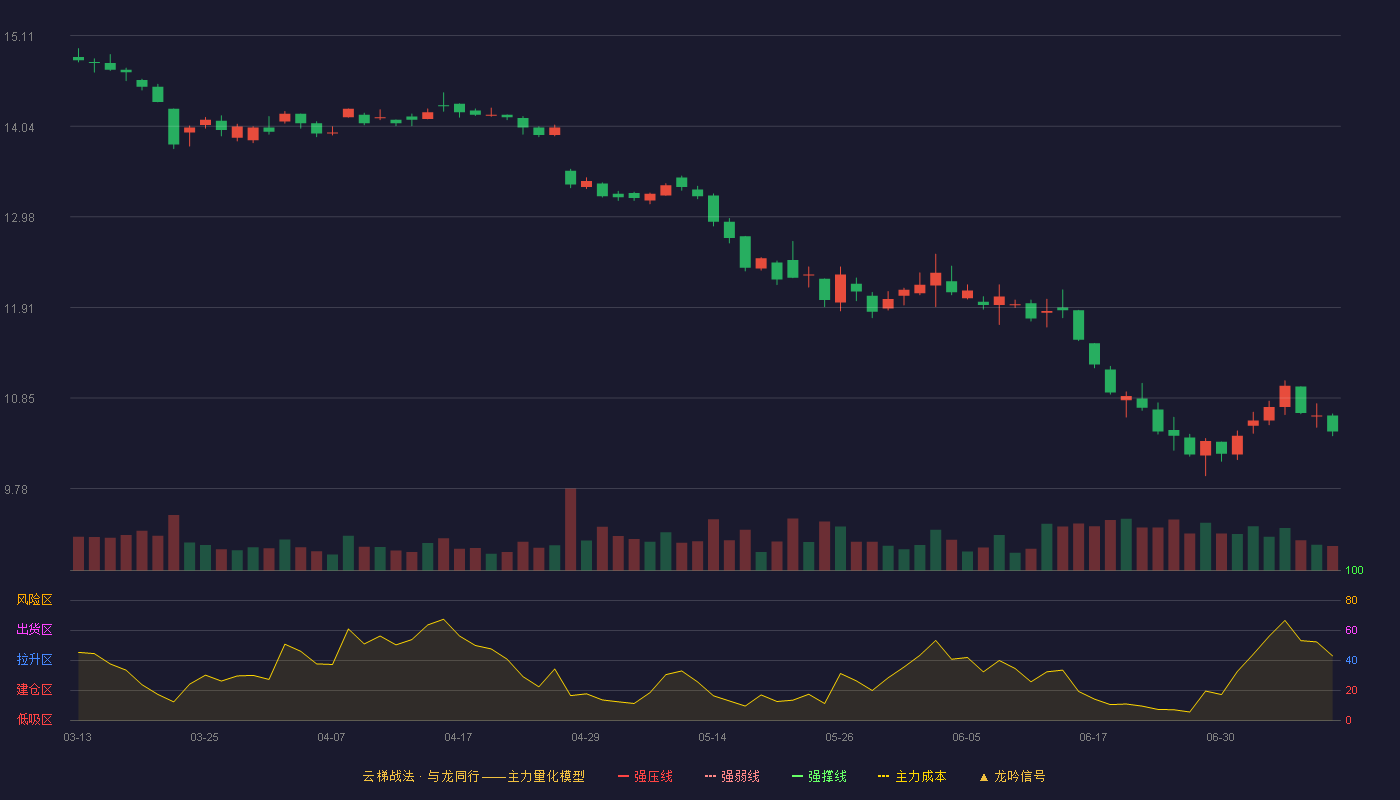Select the 风险区 zone label
This screenshot has width=1400, height=800.
tap(34, 600)
